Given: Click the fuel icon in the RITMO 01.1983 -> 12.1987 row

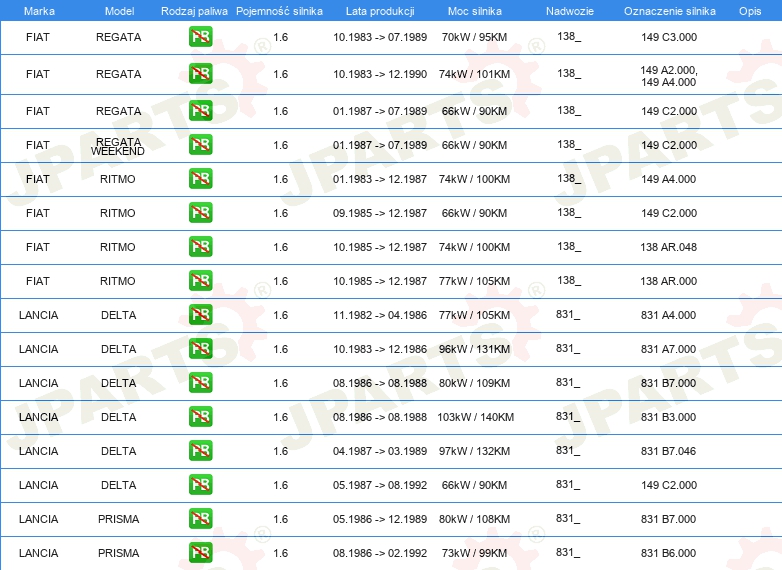Looking at the screenshot, I should tap(200, 179).
